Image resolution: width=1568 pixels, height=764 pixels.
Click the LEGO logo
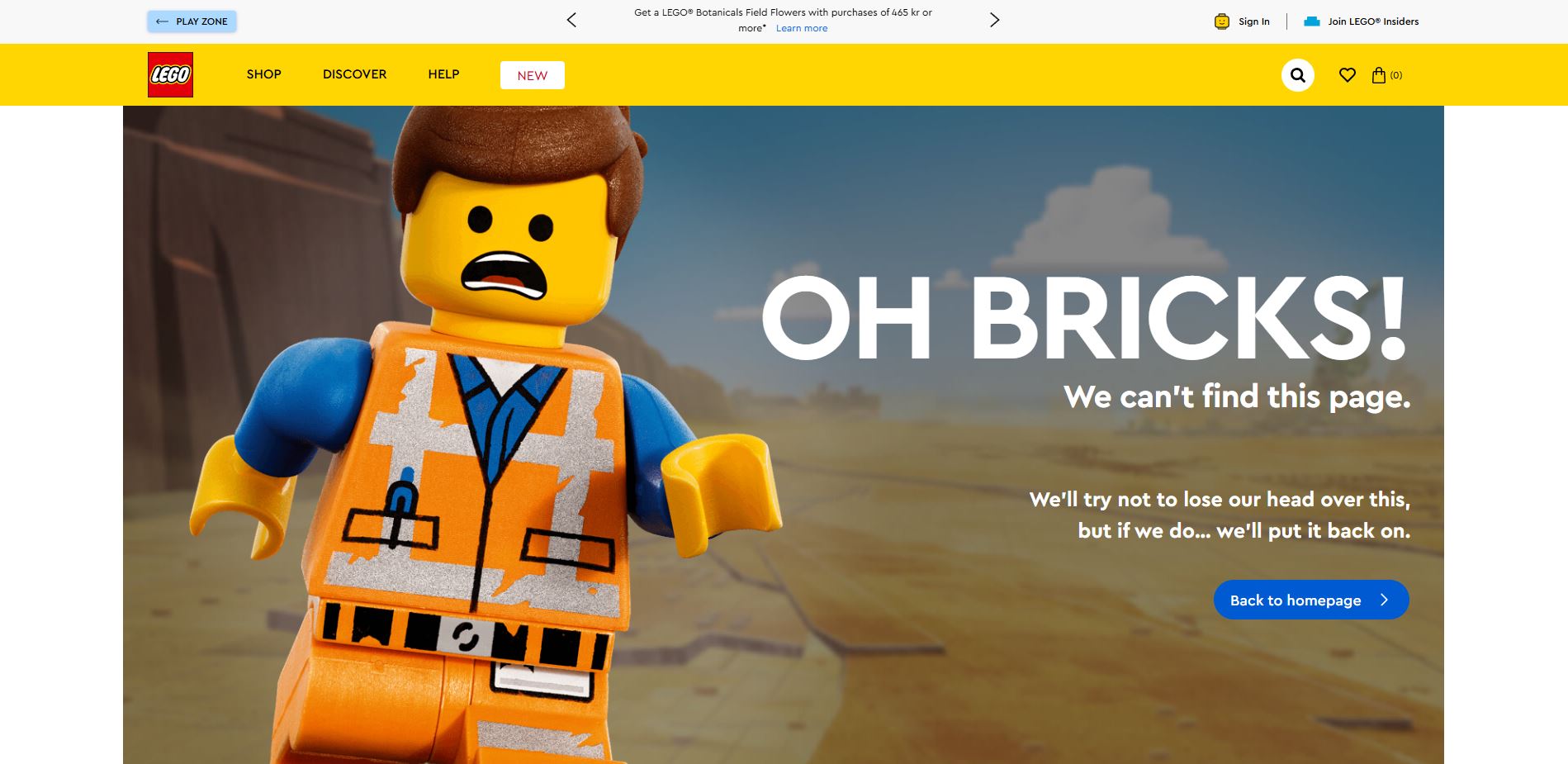coord(170,74)
